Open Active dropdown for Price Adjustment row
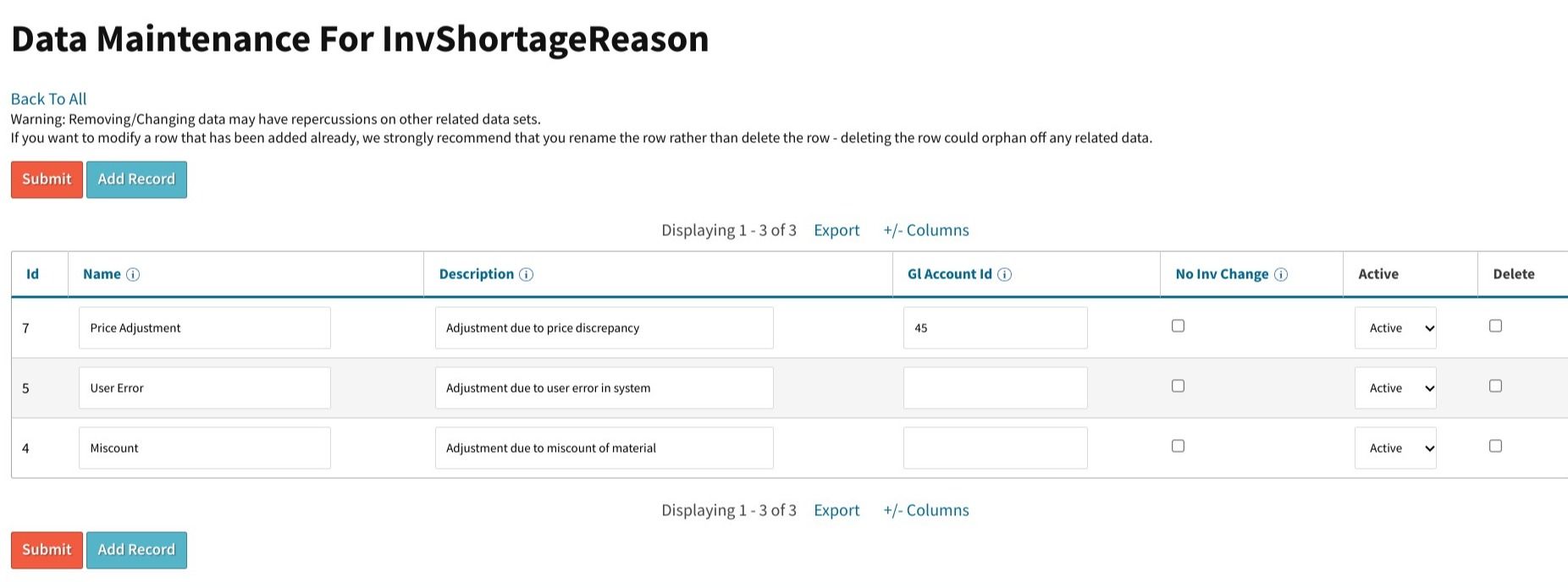The image size is (1568, 588). [x=1395, y=327]
